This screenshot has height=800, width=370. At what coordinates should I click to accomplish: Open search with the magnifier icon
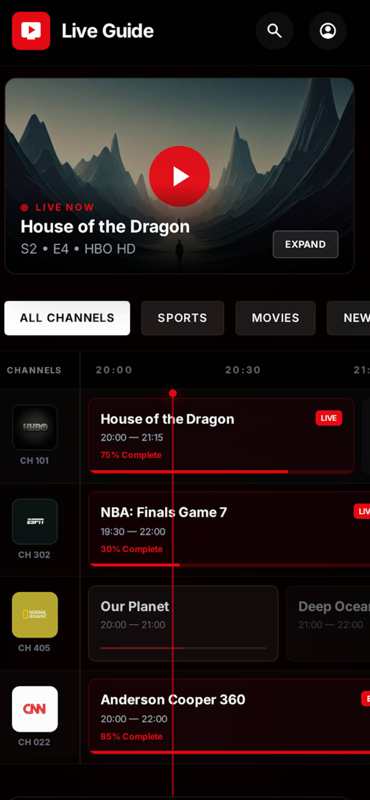tap(275, 31)
